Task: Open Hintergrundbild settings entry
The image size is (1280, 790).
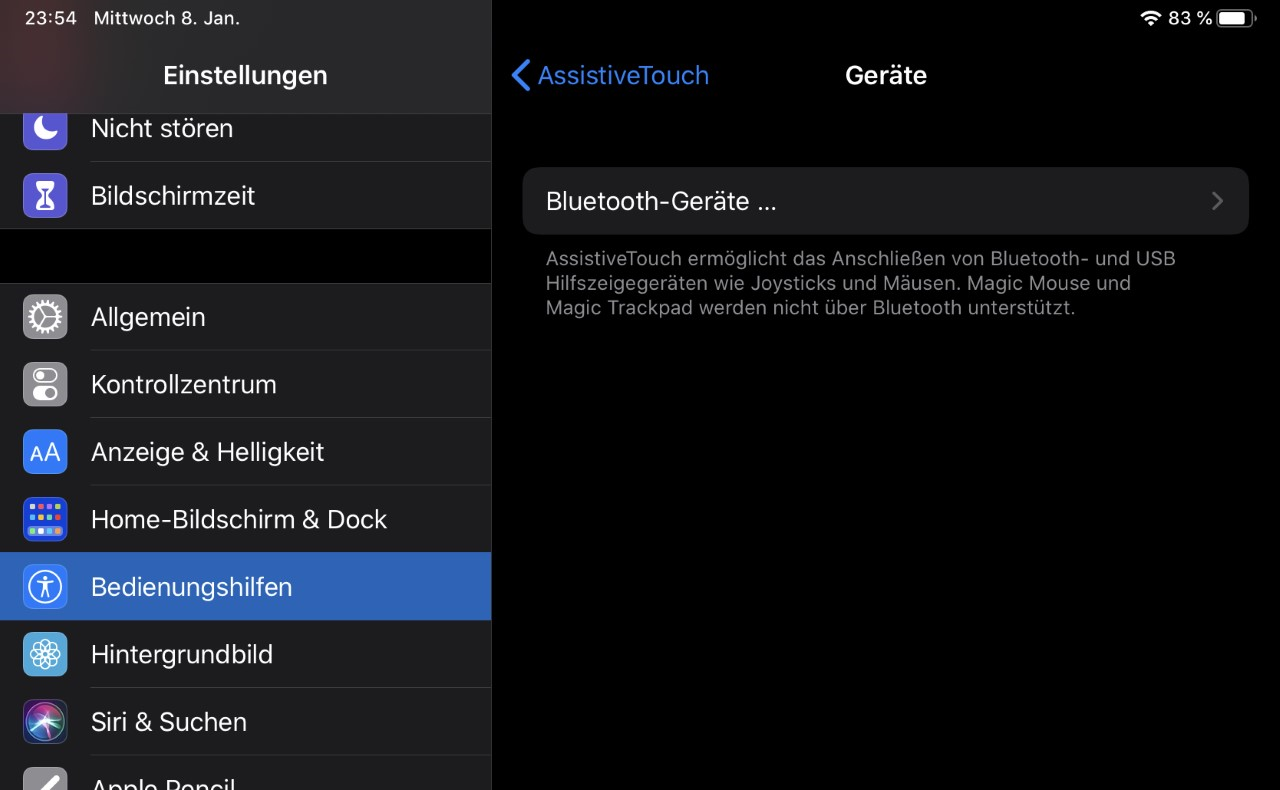Action: coord(182,655)
